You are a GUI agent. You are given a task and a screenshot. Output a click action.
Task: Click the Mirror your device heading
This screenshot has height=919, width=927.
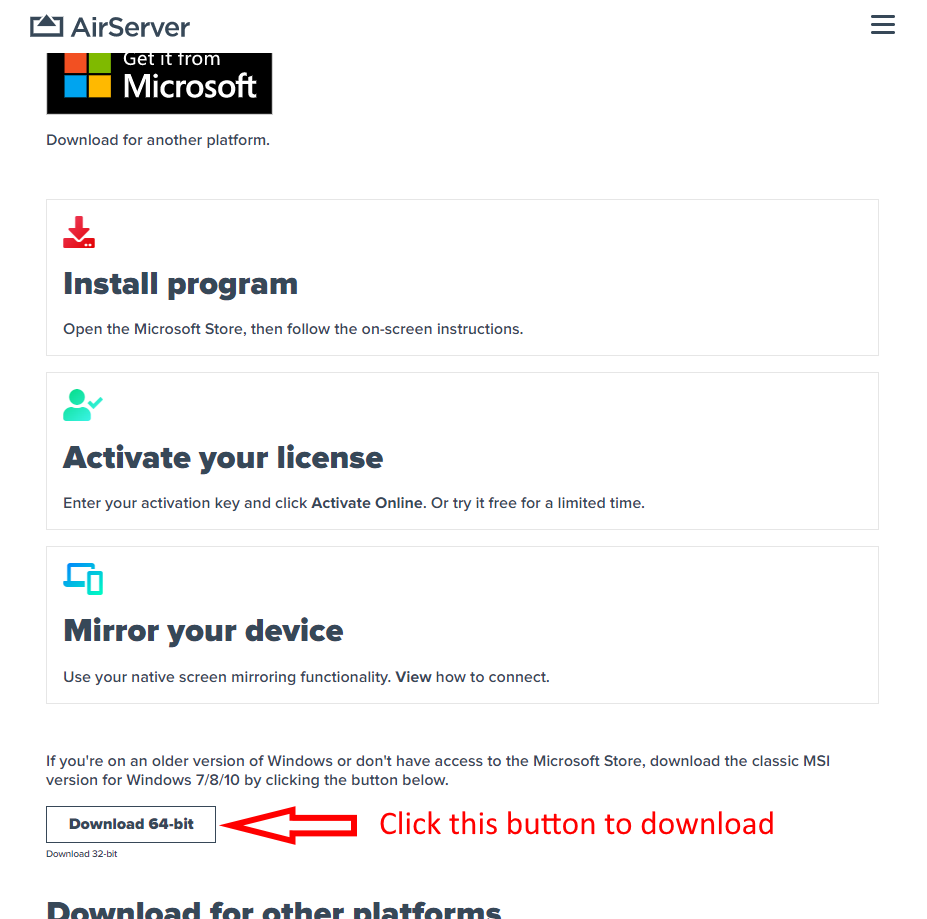pos(203,630)
